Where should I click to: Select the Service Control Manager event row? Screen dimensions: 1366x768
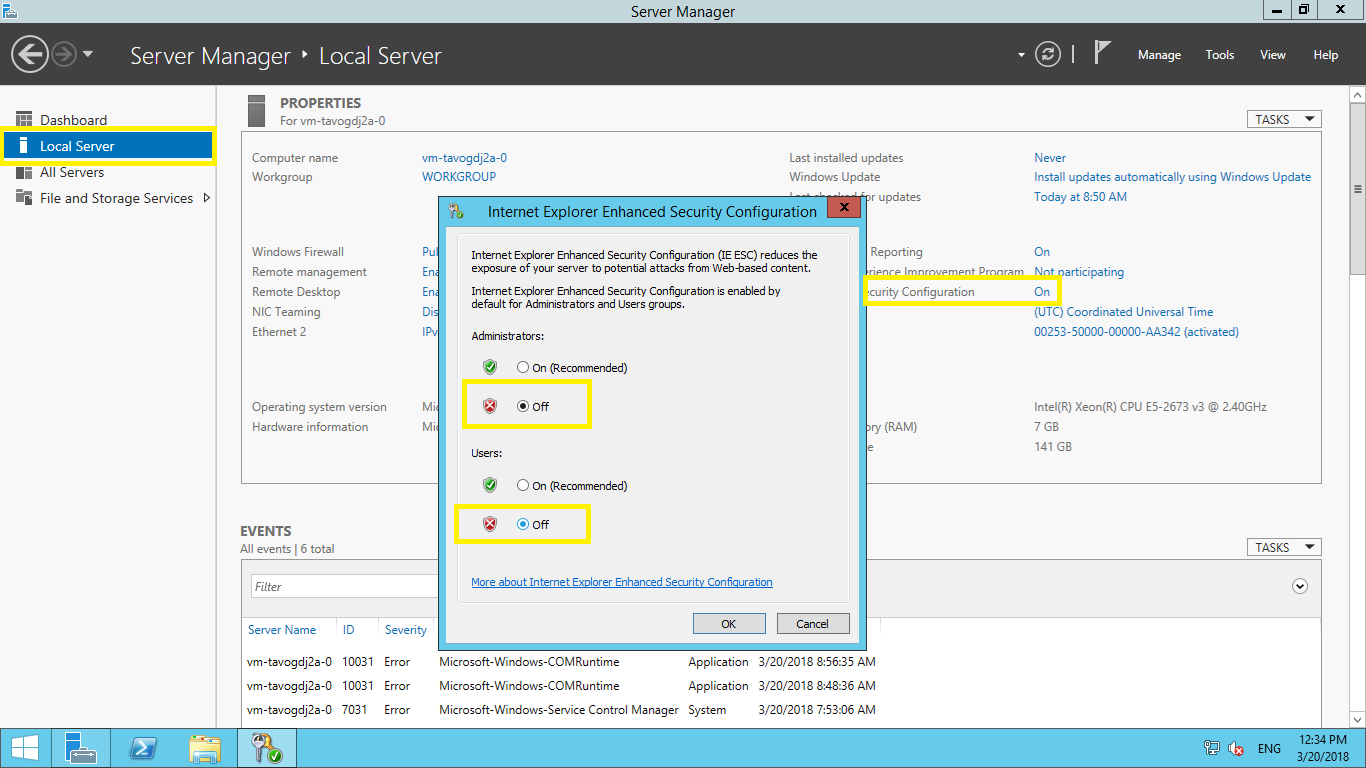click(781, 710)
